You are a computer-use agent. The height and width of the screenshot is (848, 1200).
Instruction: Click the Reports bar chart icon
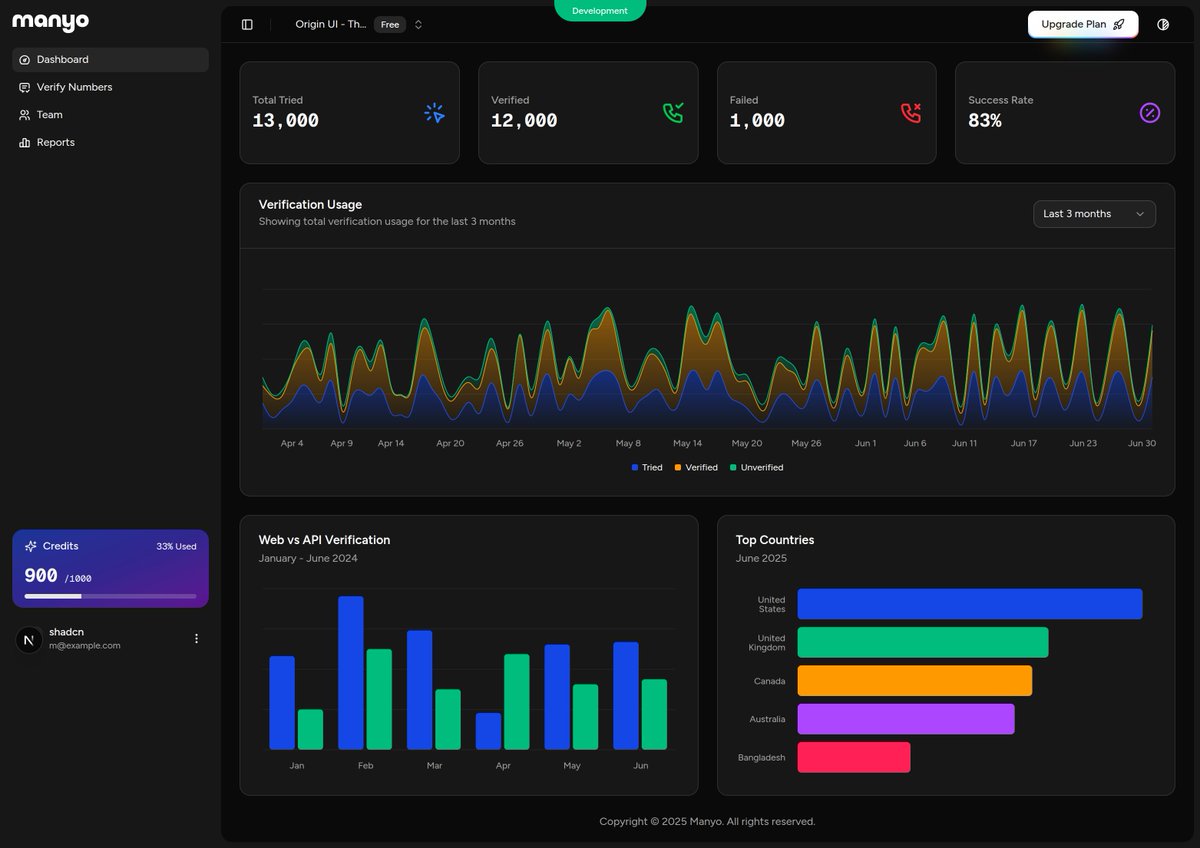(x=25, y=143)
